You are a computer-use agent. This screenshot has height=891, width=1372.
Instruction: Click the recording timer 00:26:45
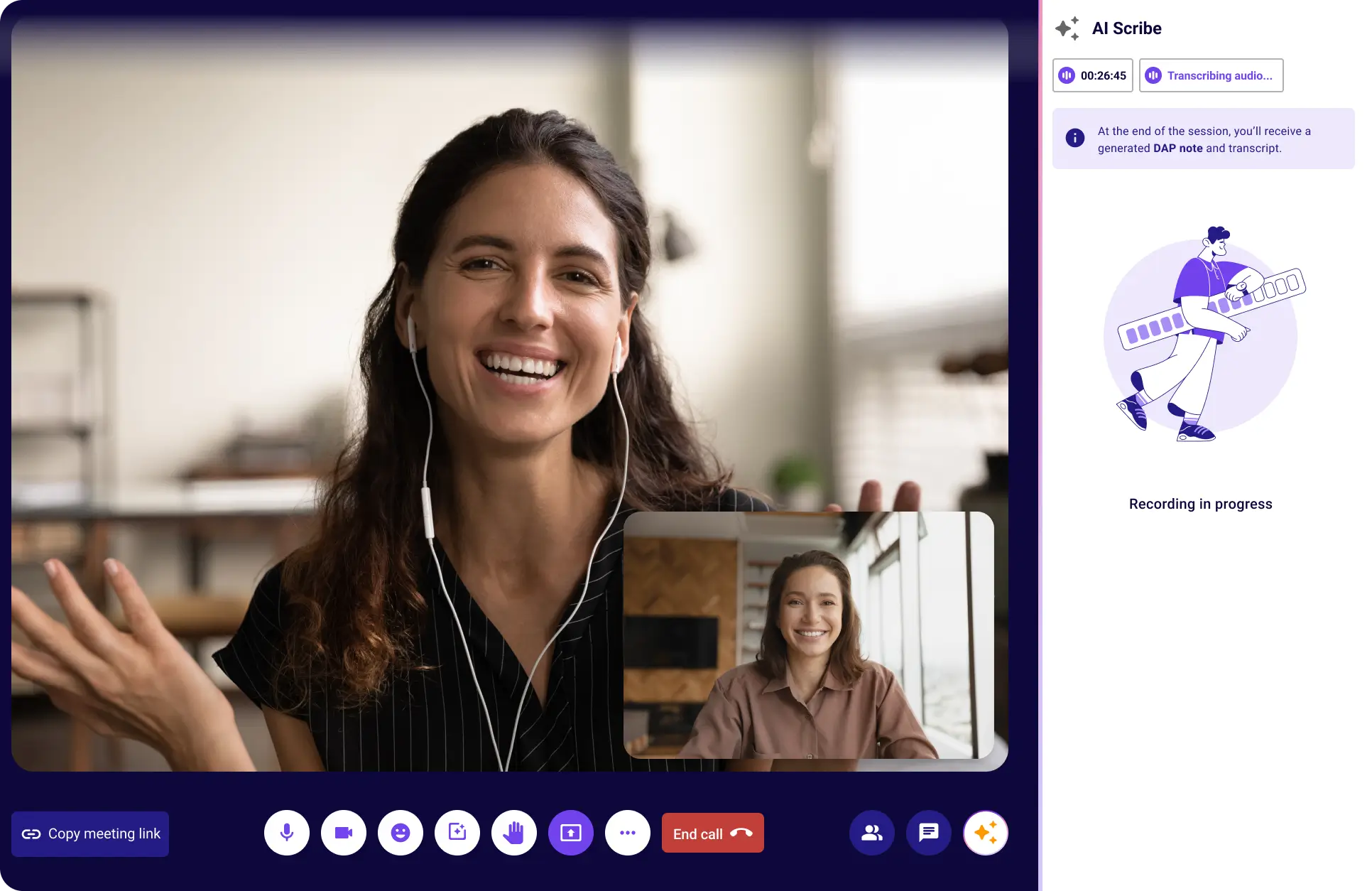(x=1092, y=75)
